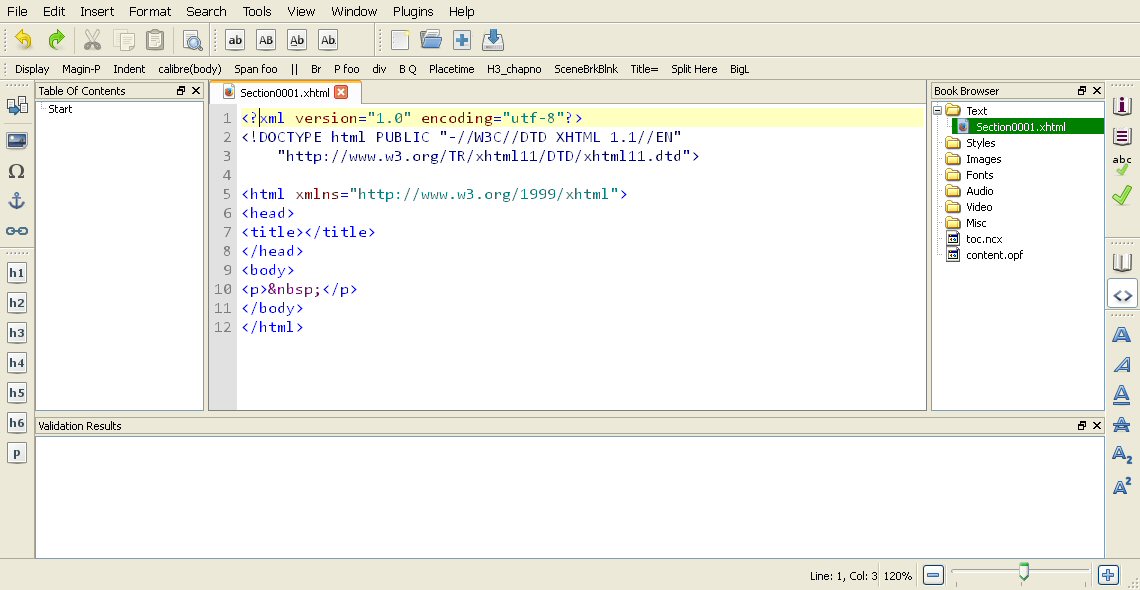Insert a special character with Omega icon
The width and height of the screenshot is (1140, 590).
tap(17, 171)
